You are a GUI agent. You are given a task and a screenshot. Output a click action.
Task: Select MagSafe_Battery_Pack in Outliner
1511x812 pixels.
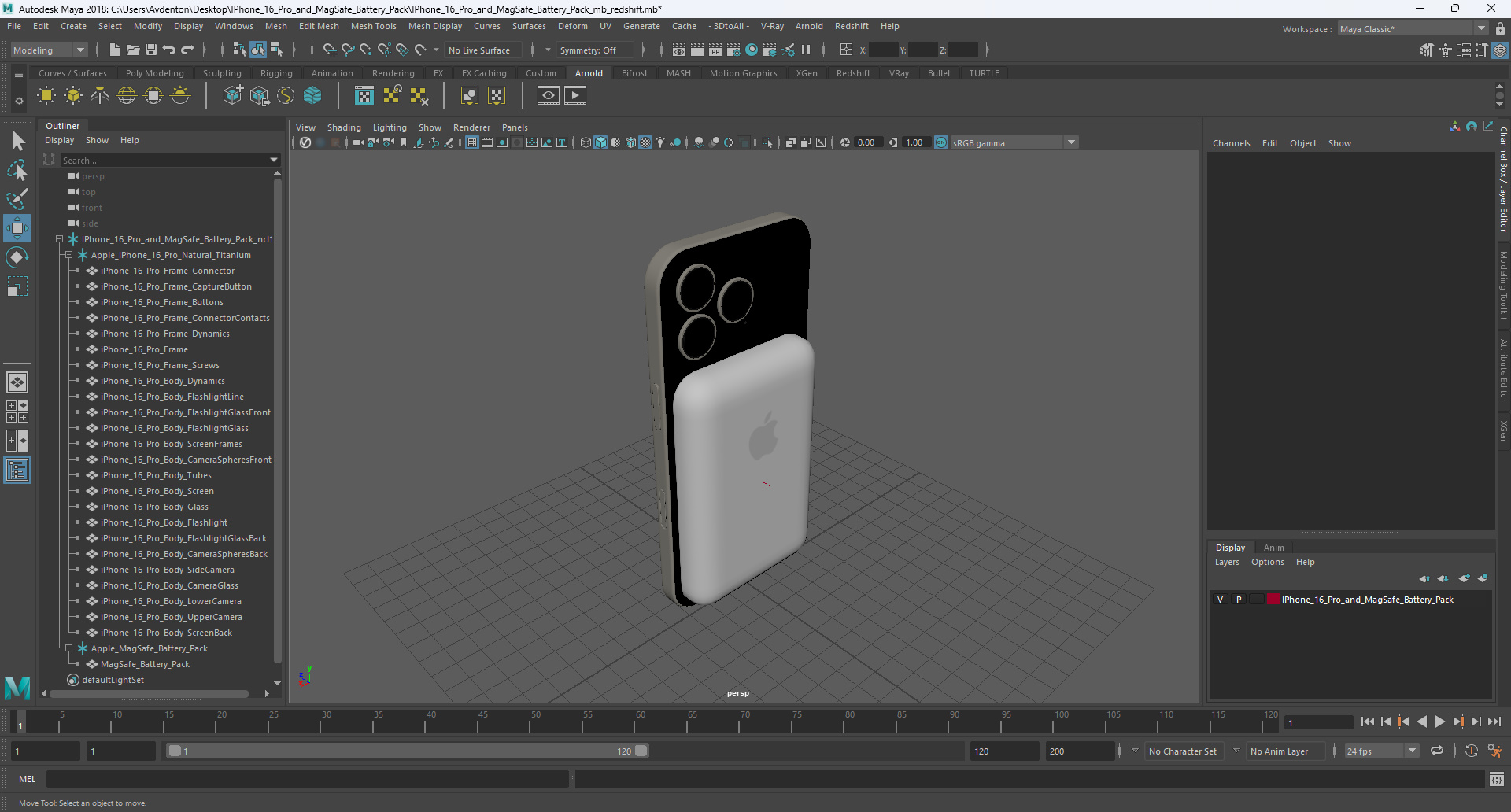[145, 664]
